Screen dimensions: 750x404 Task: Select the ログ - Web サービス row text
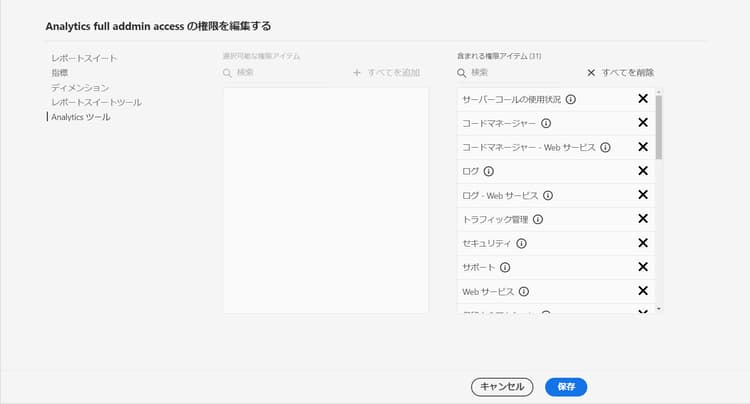(x=500, y=195)
